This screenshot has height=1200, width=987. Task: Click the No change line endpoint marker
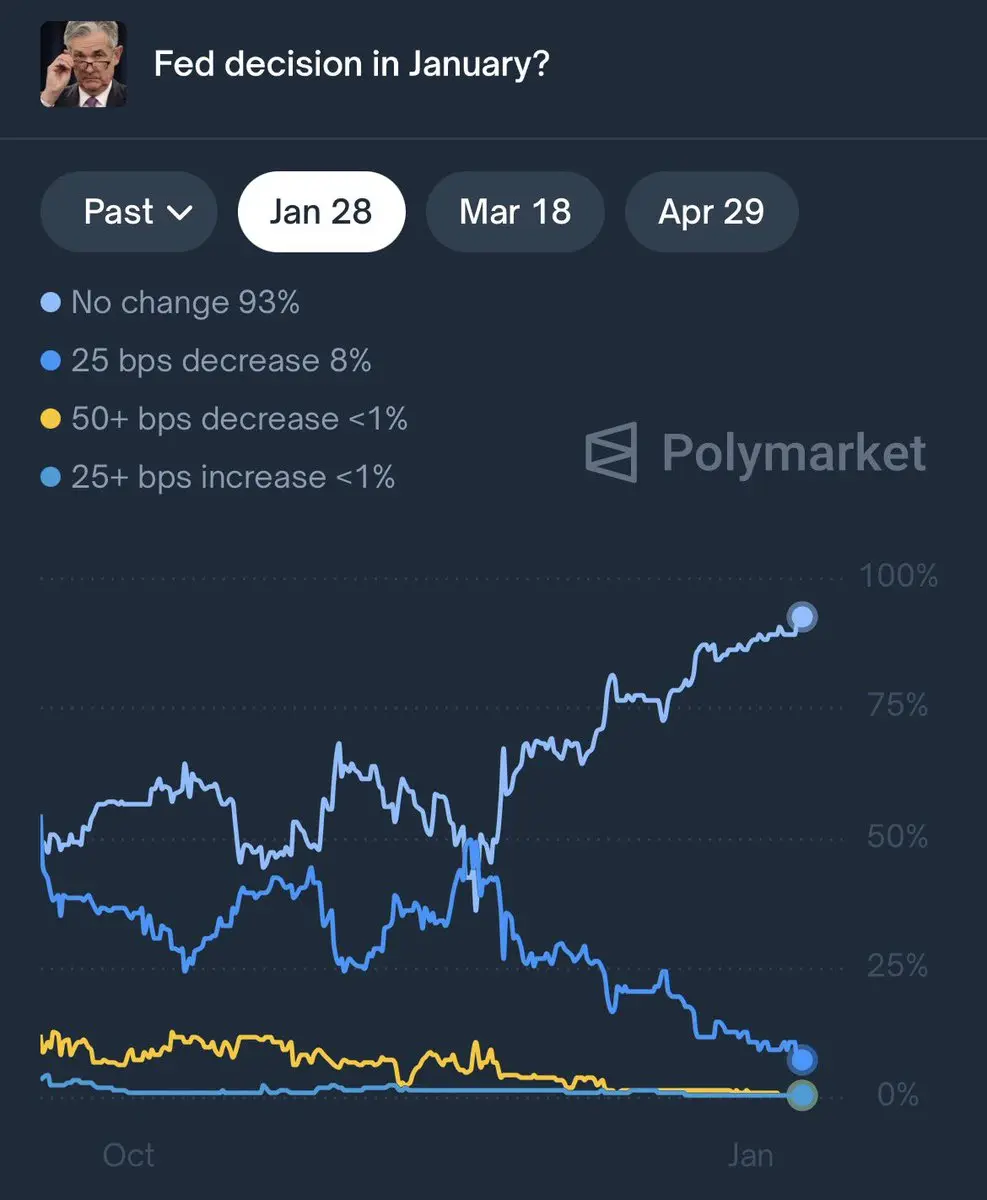802,618
